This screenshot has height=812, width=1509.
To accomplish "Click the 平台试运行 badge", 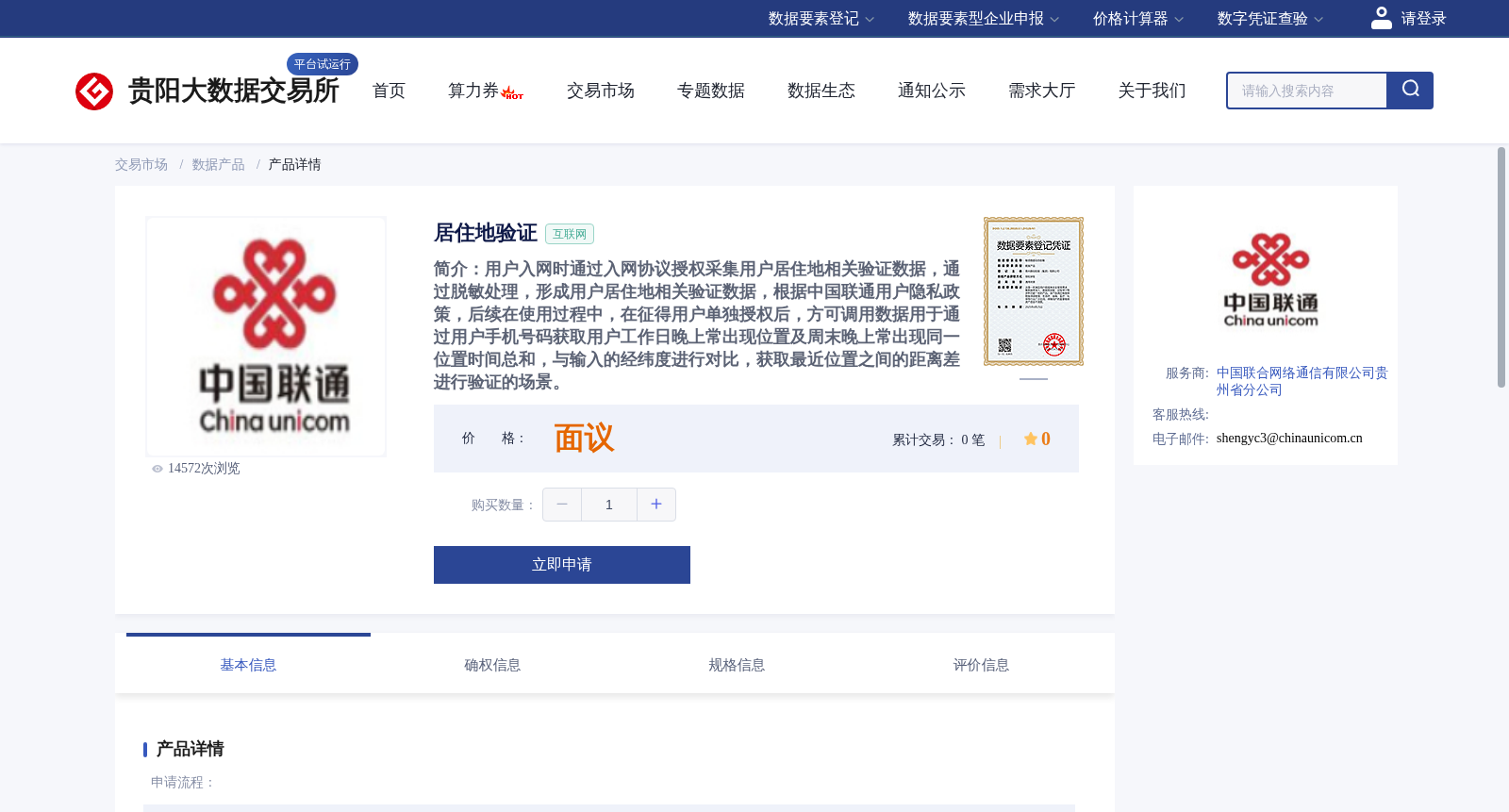I will pyautogui.click(x=323, y=64).
